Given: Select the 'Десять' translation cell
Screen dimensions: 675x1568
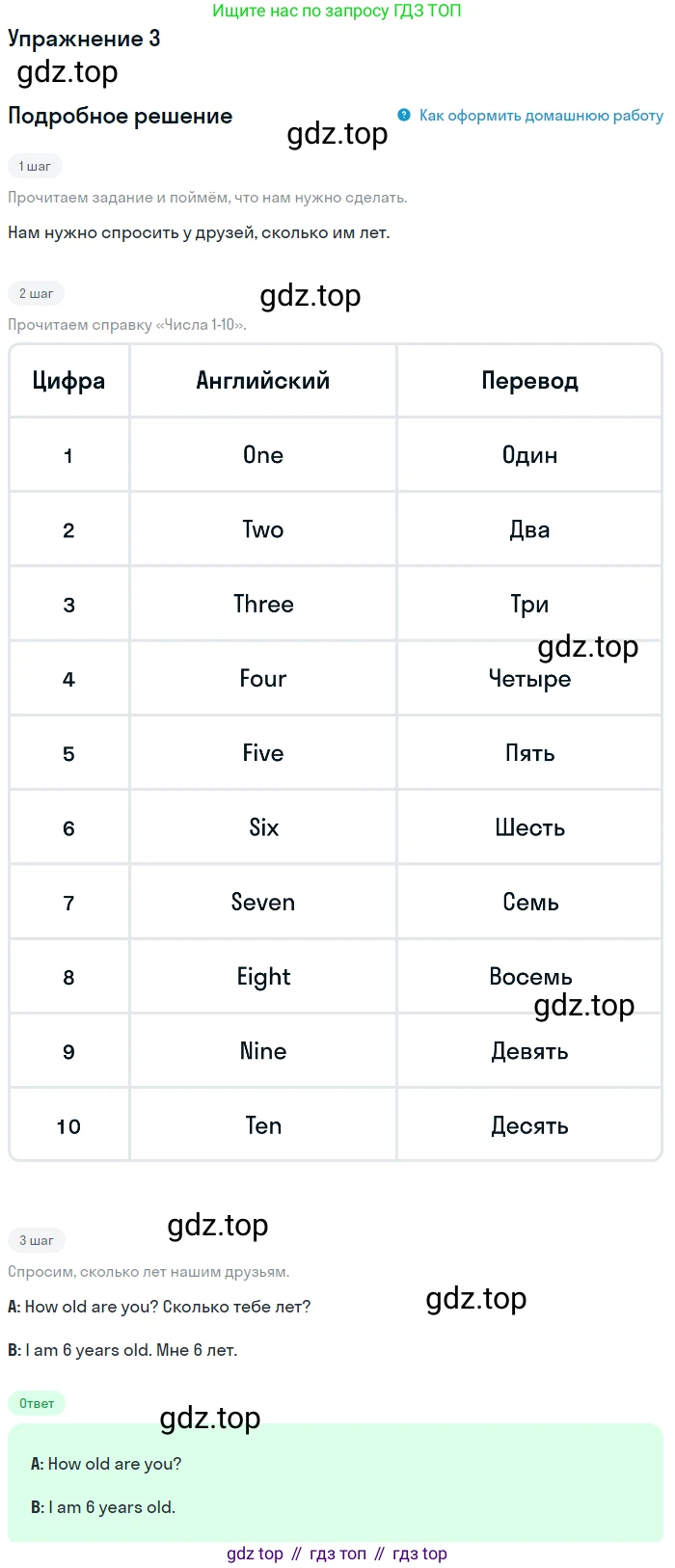Looking at the screenshot, I should [x=529, y=1126].
